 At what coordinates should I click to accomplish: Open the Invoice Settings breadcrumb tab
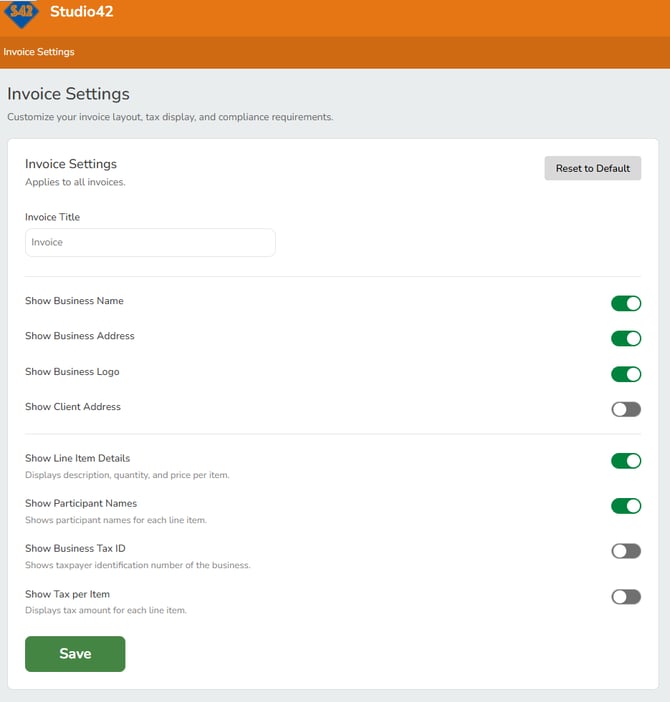pos(39,52)
